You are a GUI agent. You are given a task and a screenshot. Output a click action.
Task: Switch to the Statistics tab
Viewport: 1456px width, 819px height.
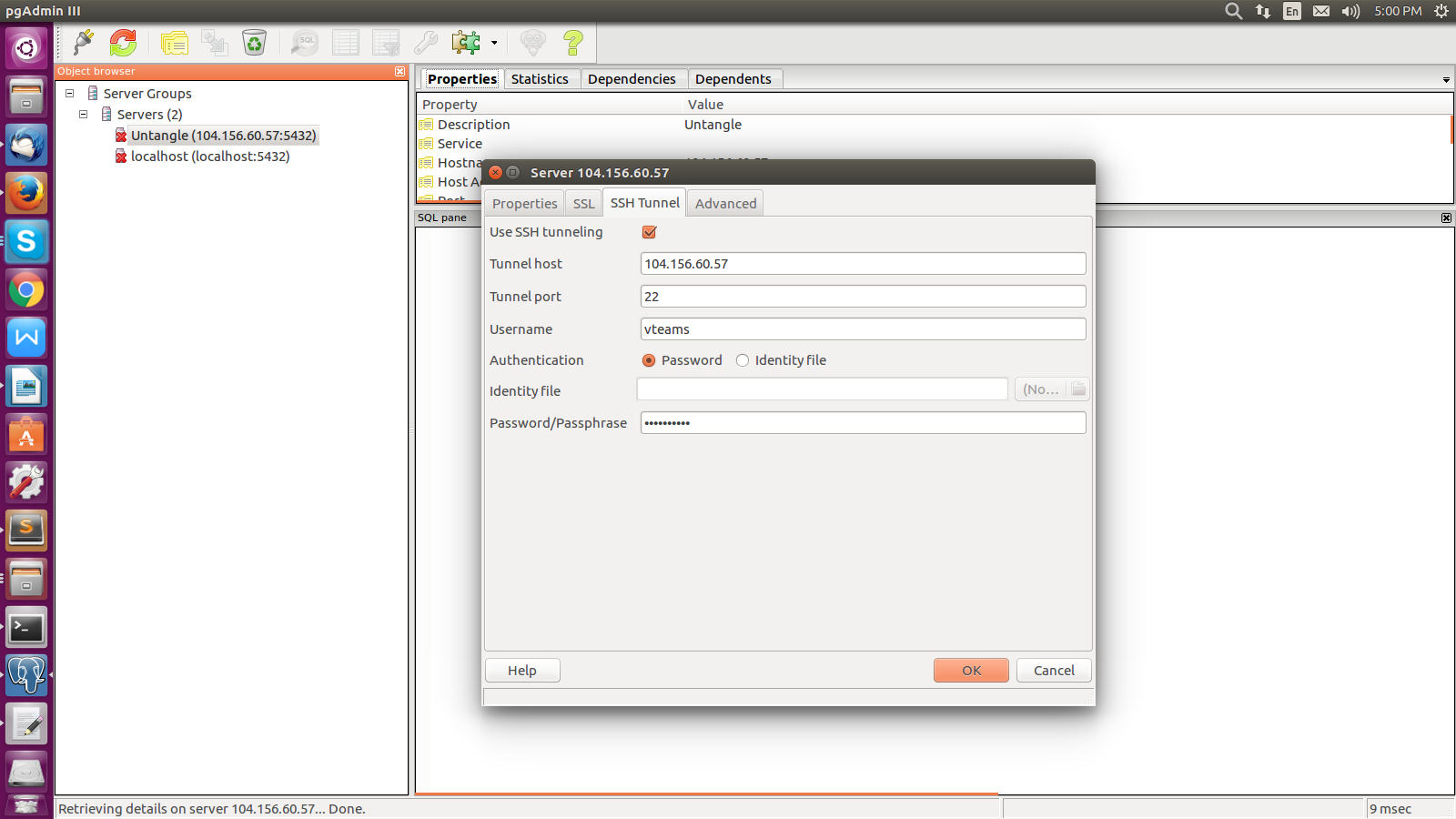tap(540, 79)
